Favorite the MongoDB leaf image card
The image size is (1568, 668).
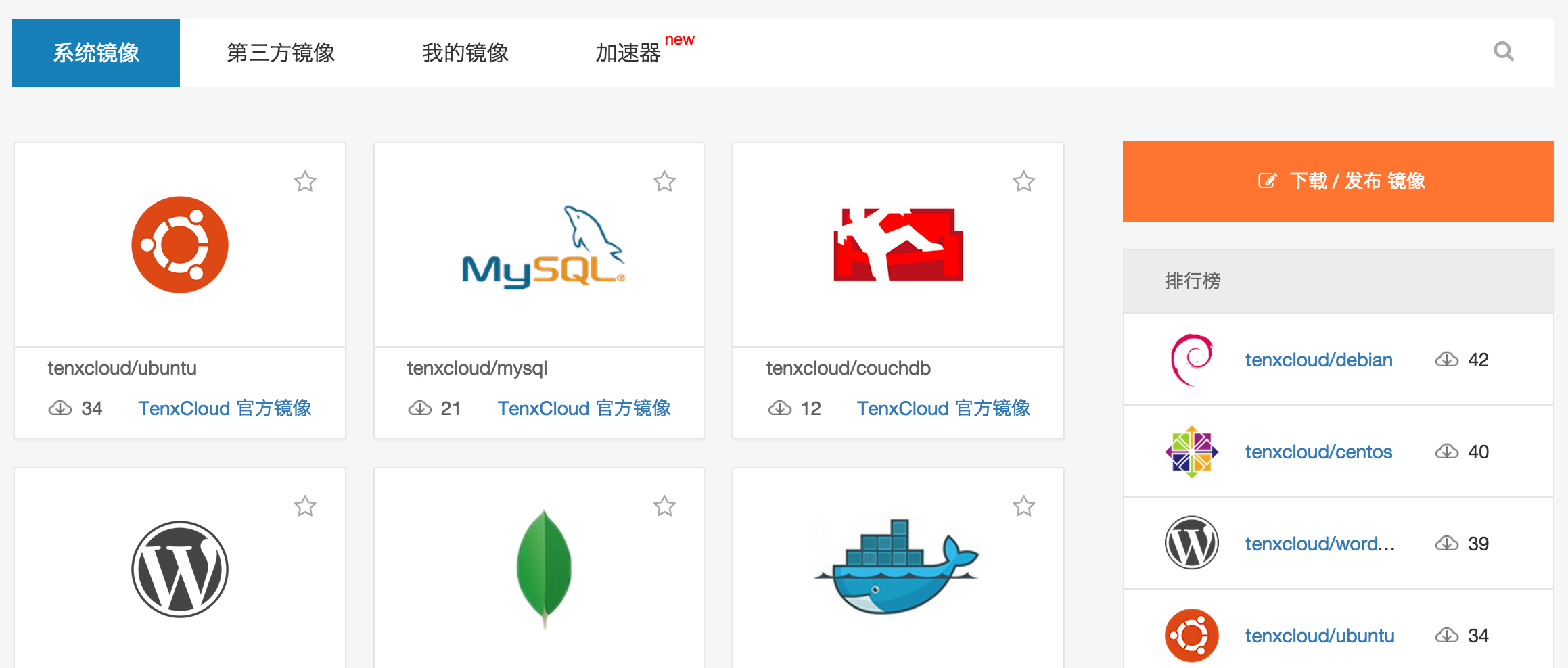pos(664,506)
